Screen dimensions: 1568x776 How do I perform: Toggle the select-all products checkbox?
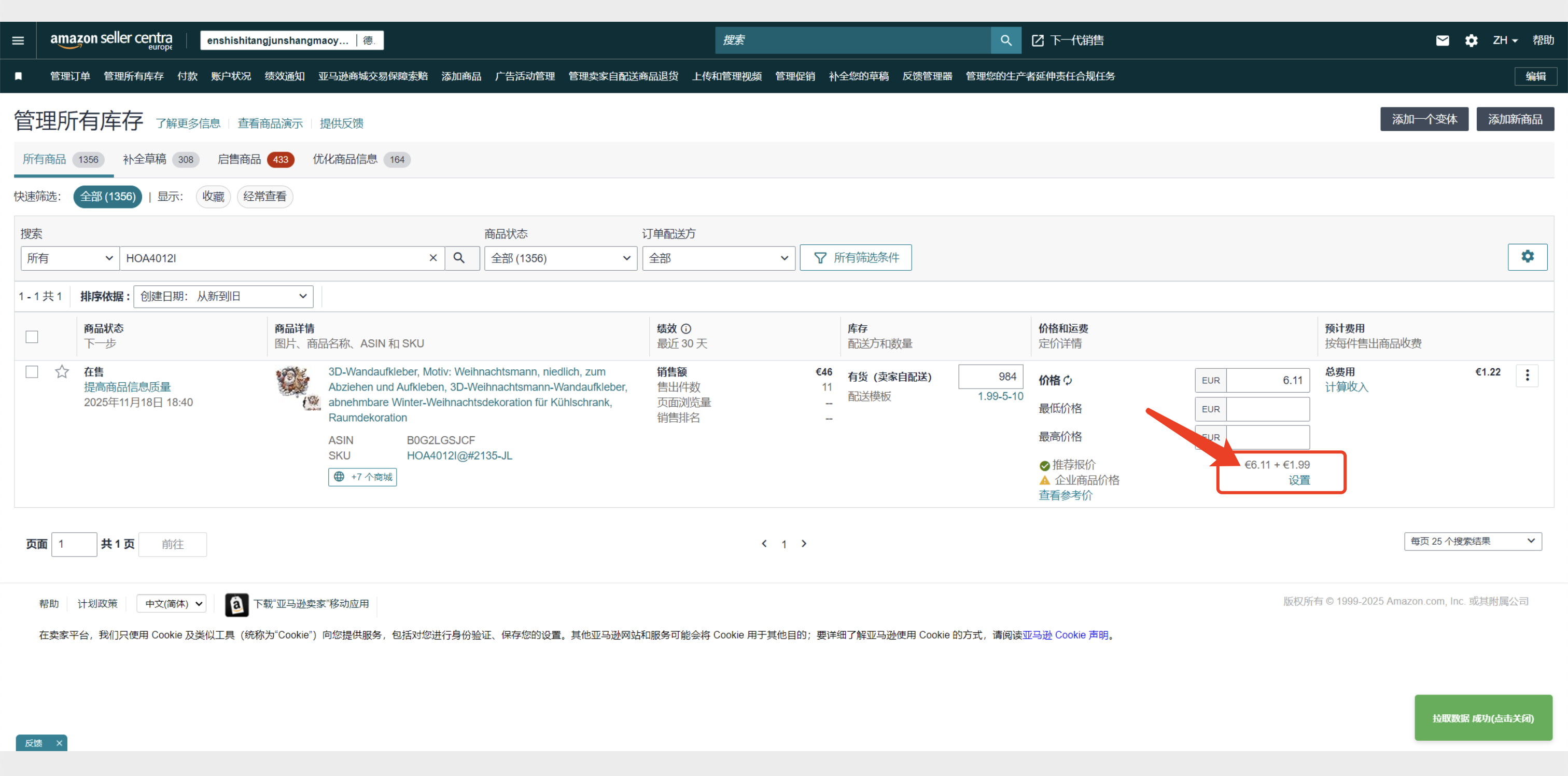(x=32, y=337)
